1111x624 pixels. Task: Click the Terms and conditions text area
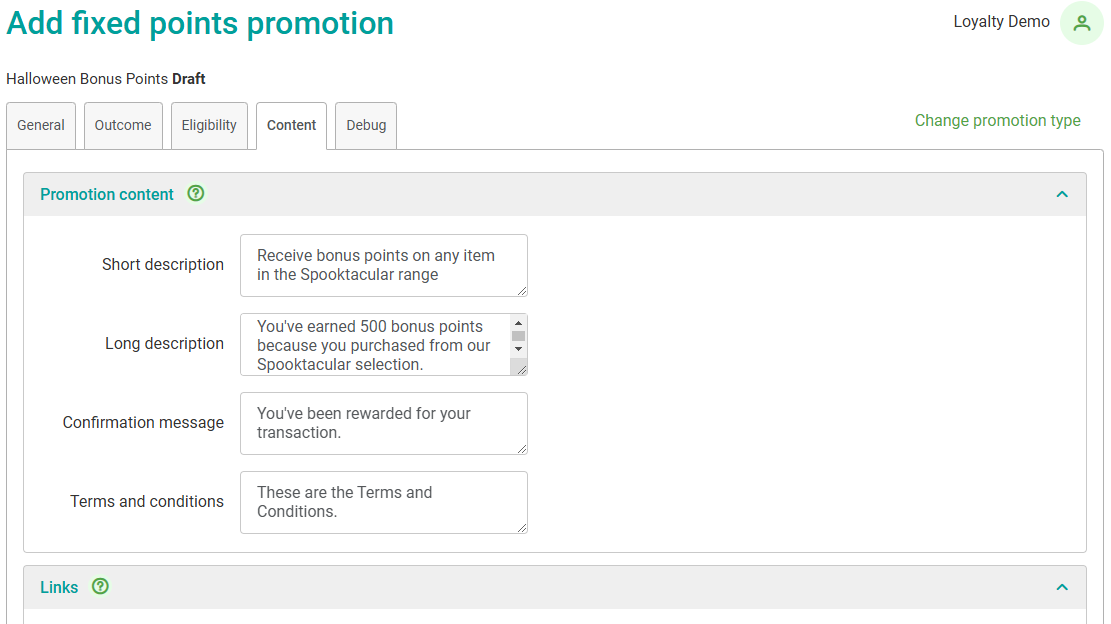click(x=383, y=502)
